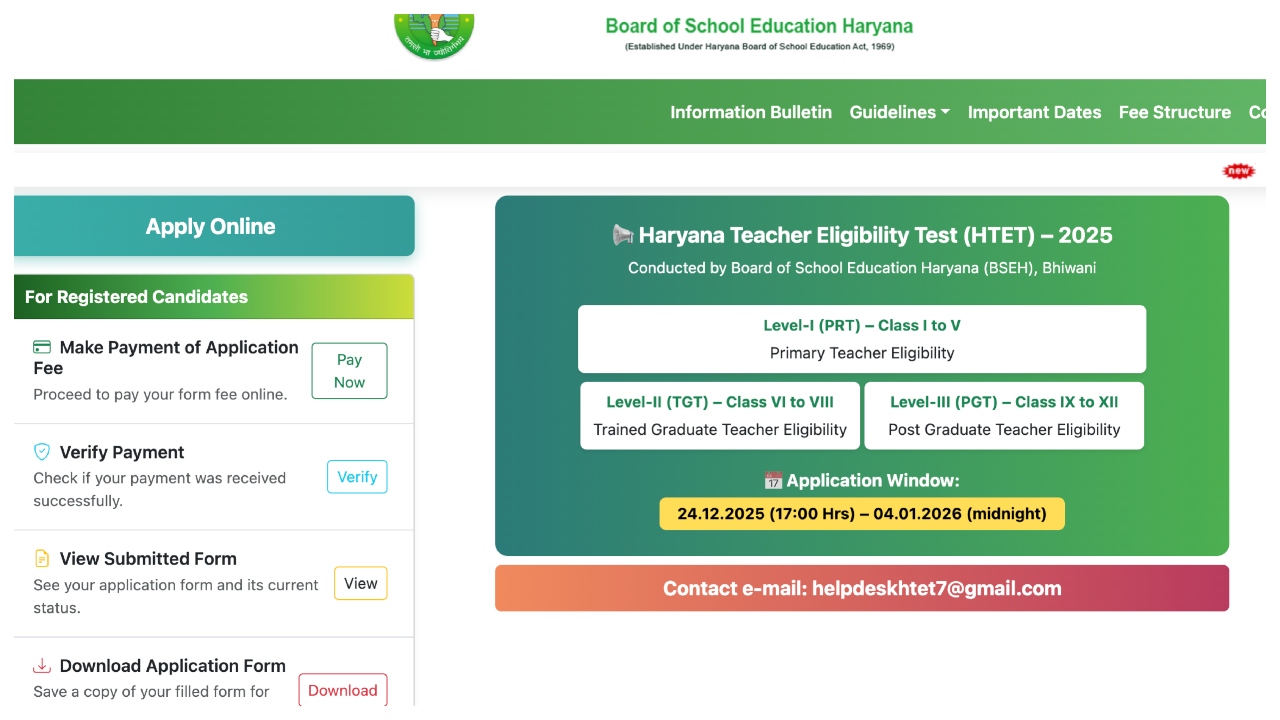
Task: Click the Level-II (TGT) eligibility card
Action: coord(719,415)
